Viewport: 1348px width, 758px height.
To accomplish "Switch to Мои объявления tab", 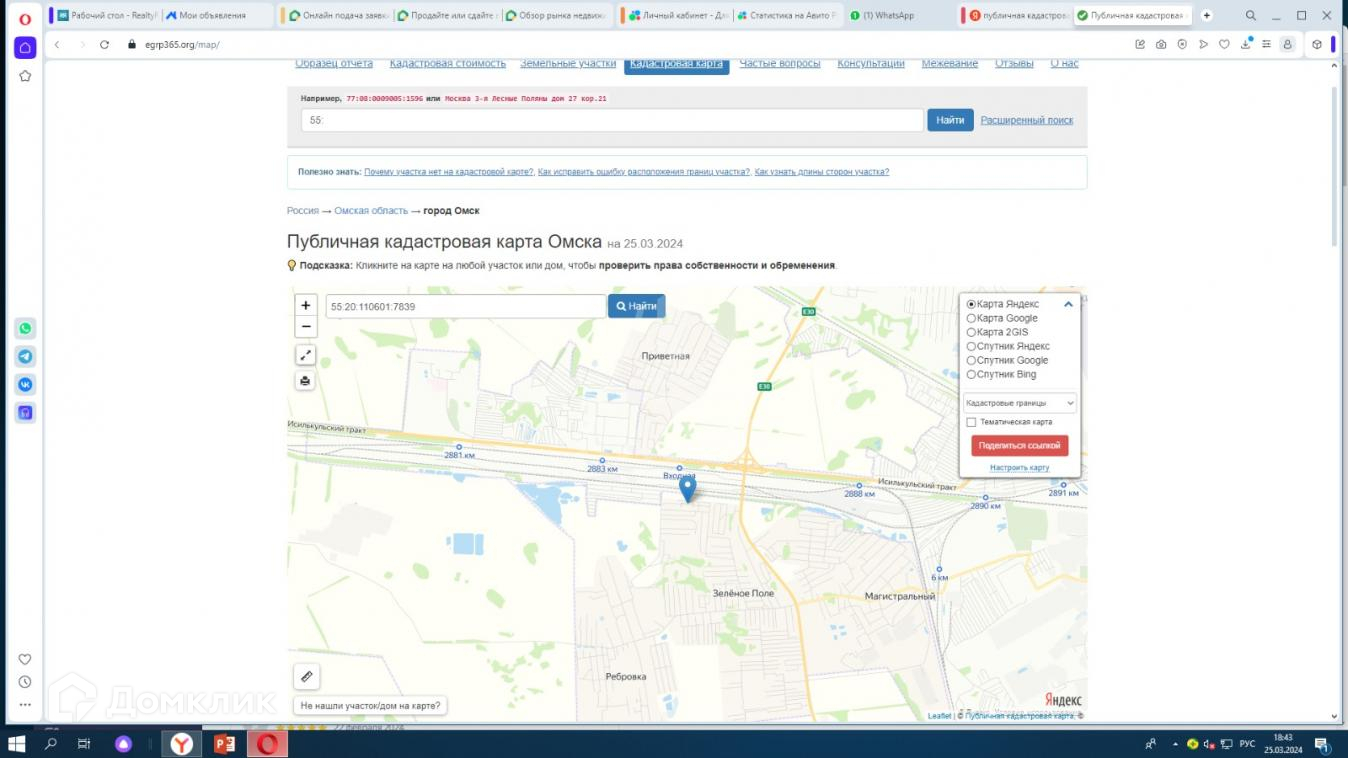I will (217, 16).
